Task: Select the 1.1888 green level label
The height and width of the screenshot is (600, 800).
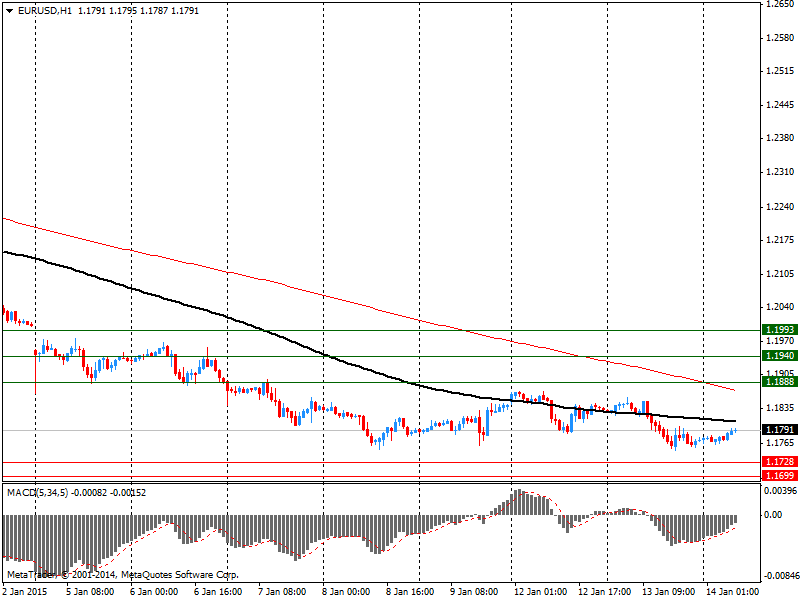Action: pyautogui.click(x=780, y=382)
